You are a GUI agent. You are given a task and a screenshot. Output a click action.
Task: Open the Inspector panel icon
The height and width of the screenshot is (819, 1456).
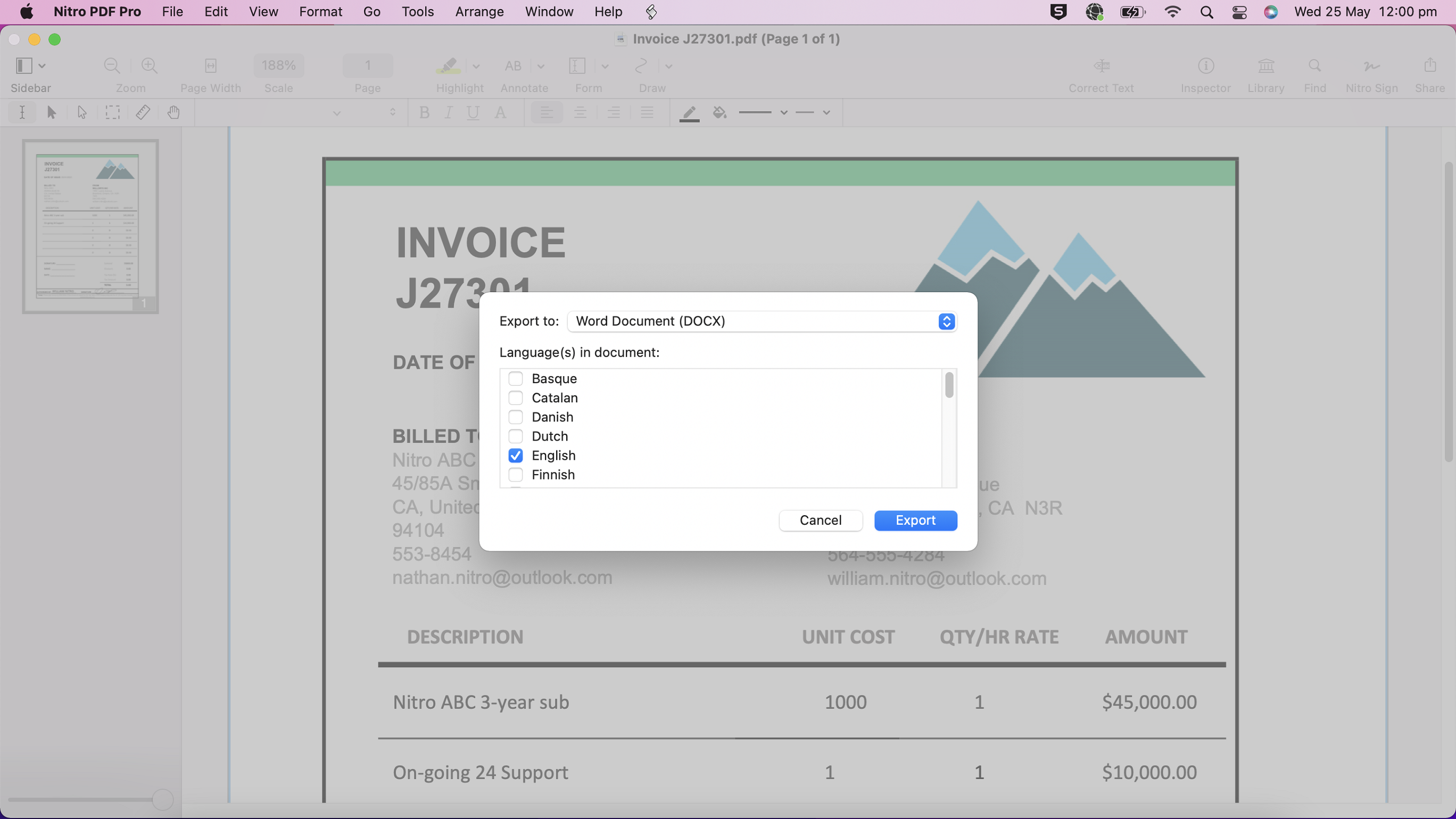point(1205,66)
